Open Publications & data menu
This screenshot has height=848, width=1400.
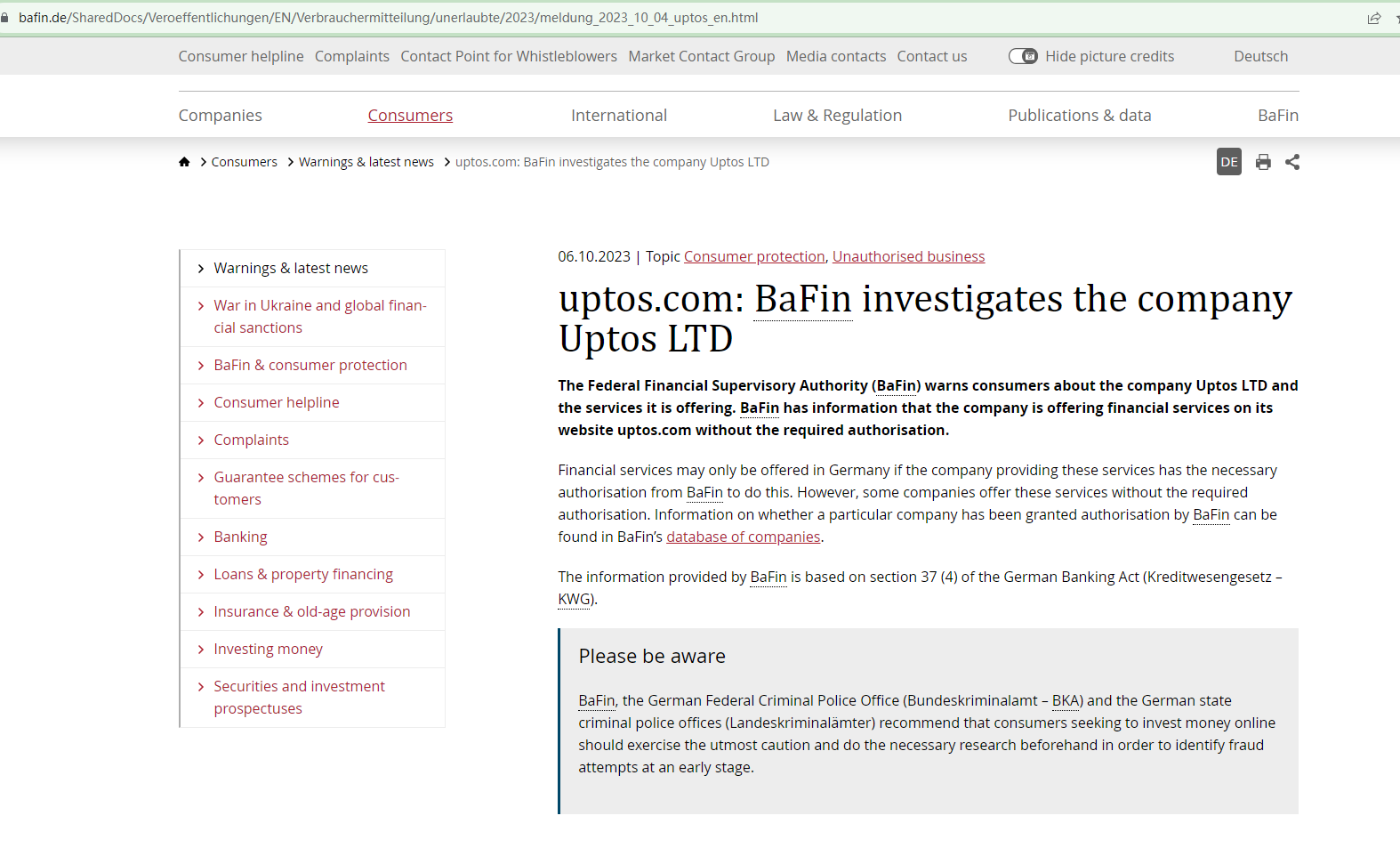click(x=1079, y=116)
